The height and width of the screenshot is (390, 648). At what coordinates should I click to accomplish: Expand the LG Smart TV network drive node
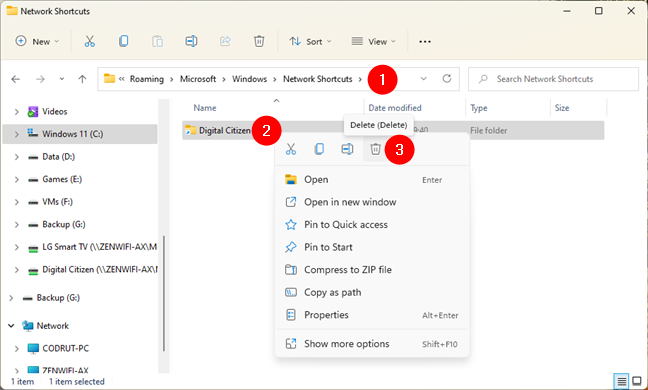pos(17,247)
